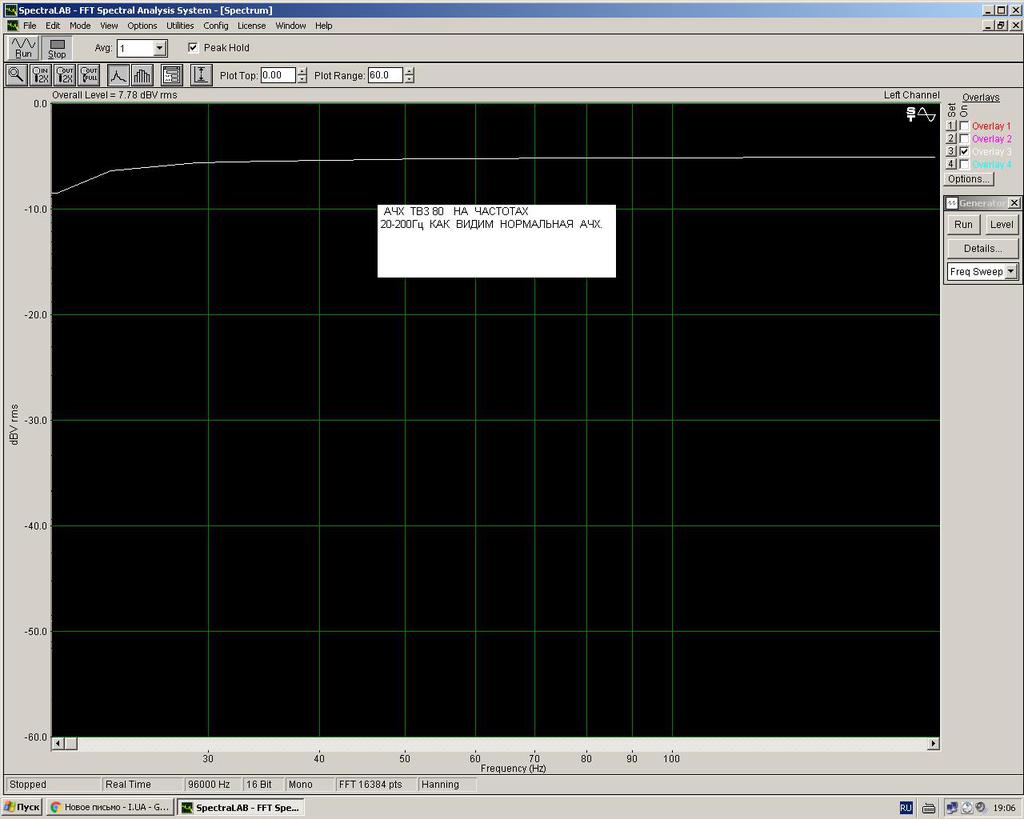Click the Generator Level button
Viewport: 1024px width, 819px height.
tap(1001, 224)
